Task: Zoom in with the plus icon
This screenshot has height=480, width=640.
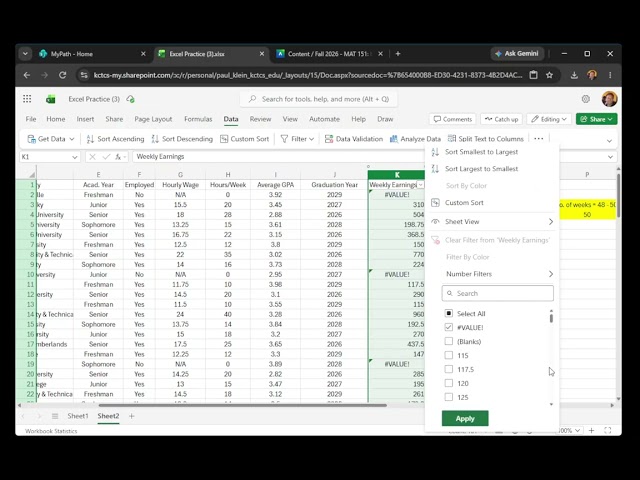Action: coord(591,430)
